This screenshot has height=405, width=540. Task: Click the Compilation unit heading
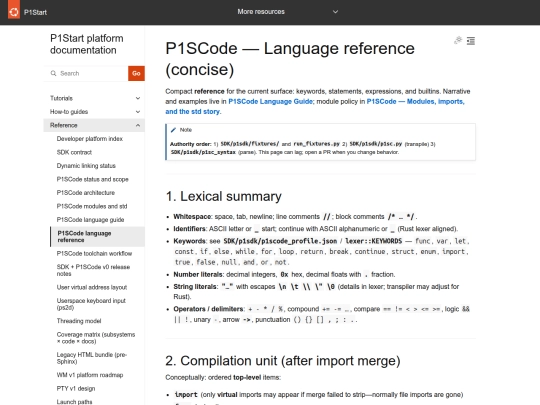(283, 361)
